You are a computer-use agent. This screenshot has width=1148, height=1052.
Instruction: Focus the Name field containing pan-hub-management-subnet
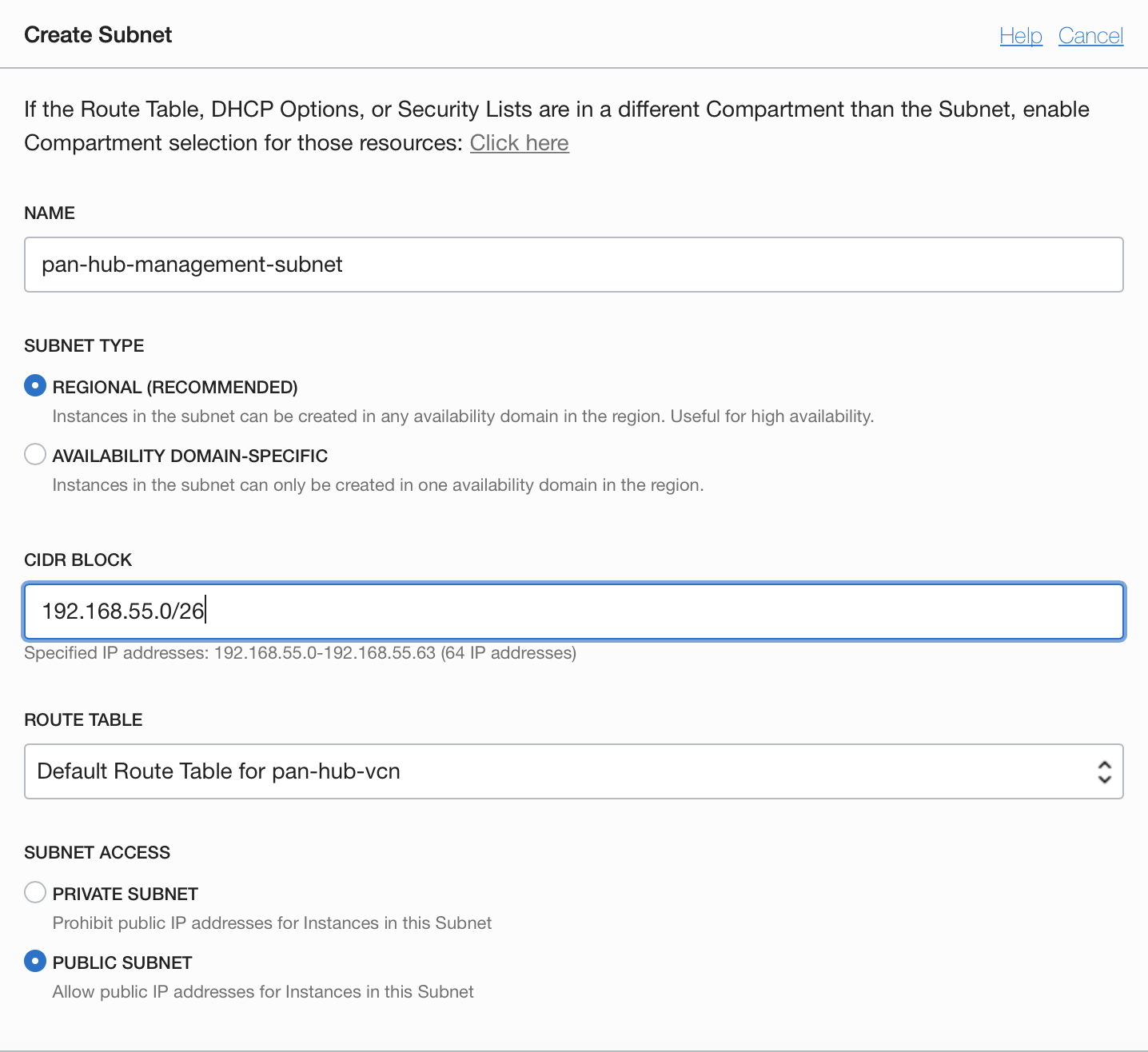tap(573, 265)
